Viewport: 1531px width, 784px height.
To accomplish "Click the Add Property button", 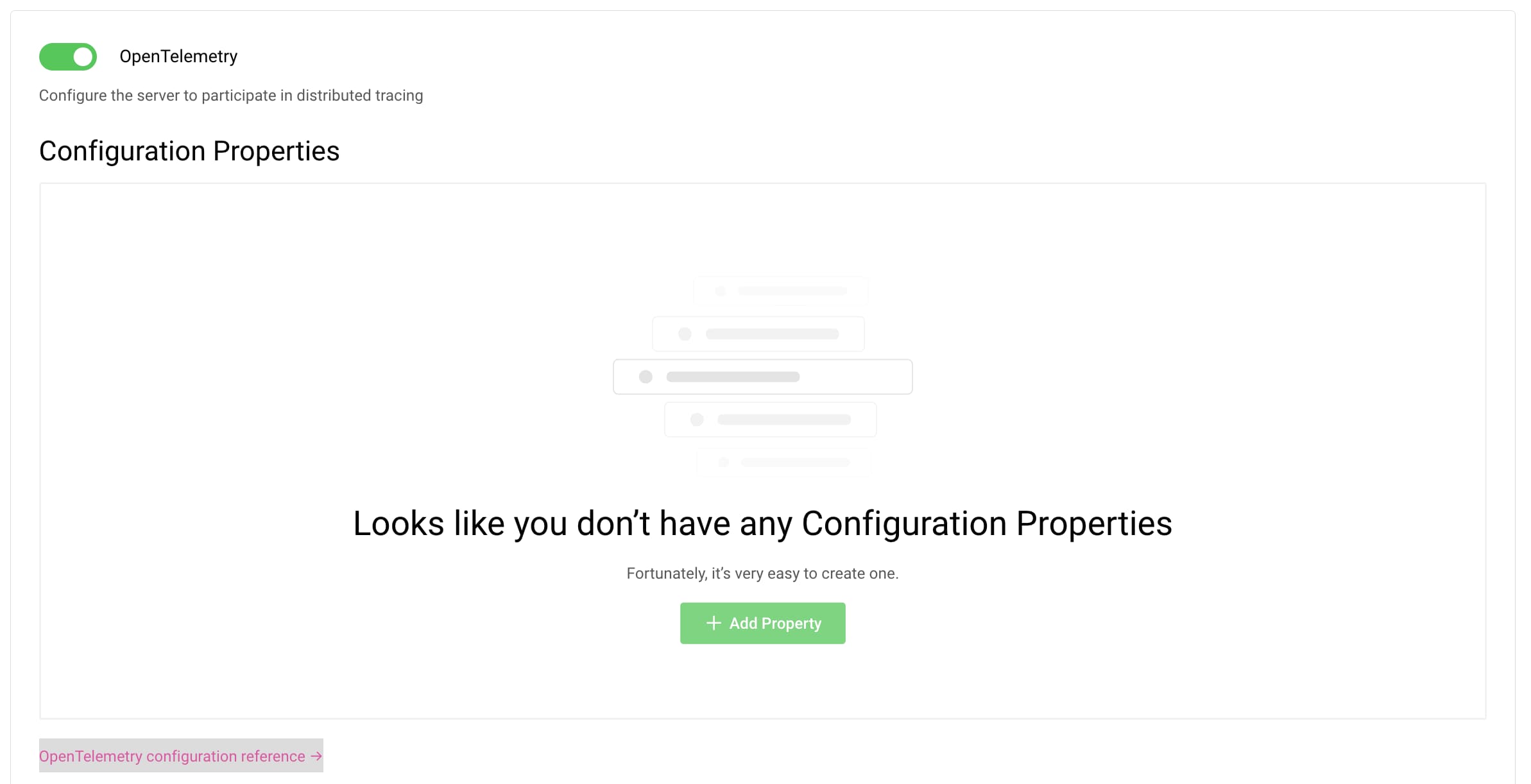I will click(762, 623).
